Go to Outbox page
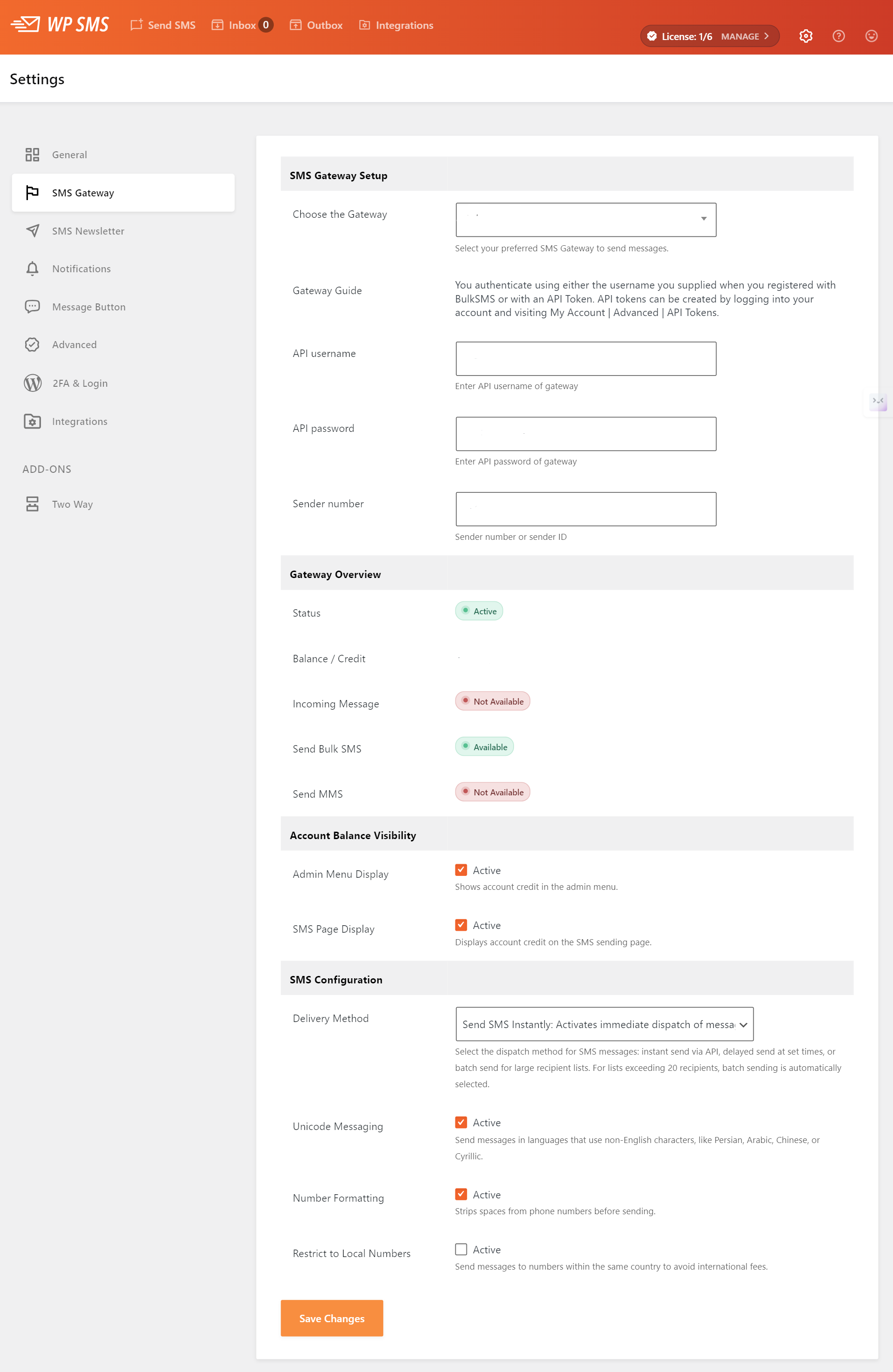Image resolution: width=893 pixels, height=1372 pixels. pos(316,25)
